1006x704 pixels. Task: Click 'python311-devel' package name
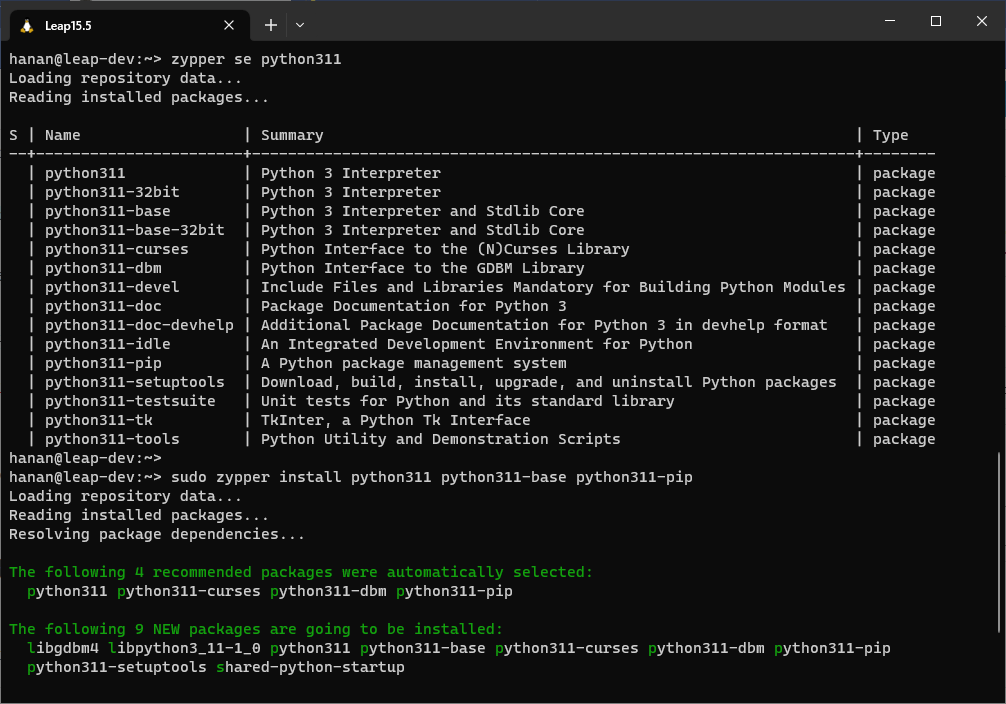pos(112,288)
